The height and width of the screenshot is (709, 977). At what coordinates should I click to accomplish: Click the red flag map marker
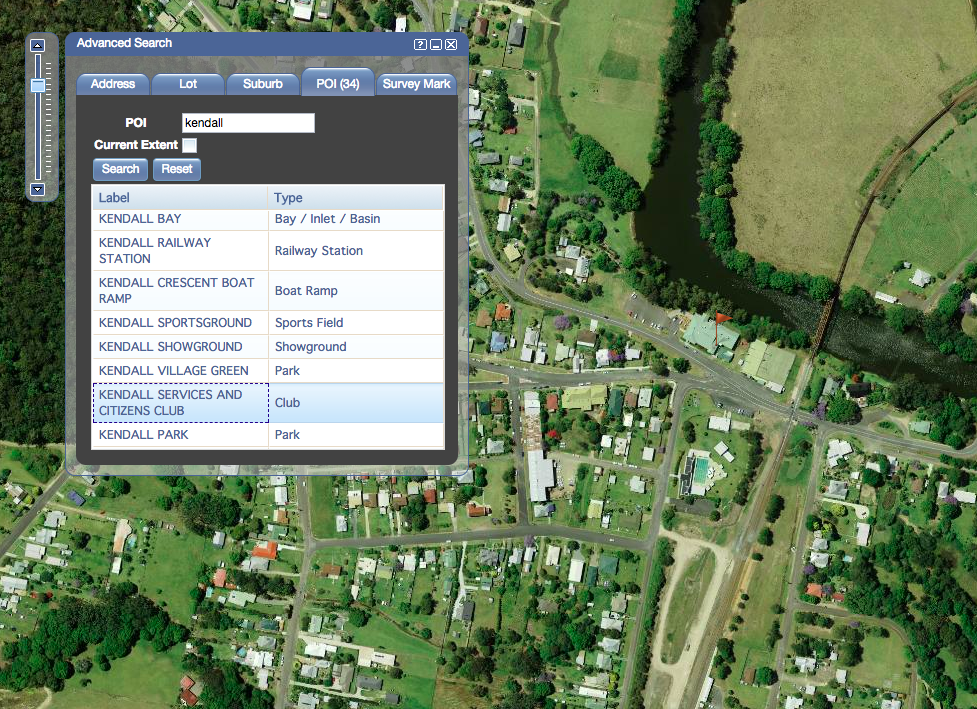pos(720,322)
